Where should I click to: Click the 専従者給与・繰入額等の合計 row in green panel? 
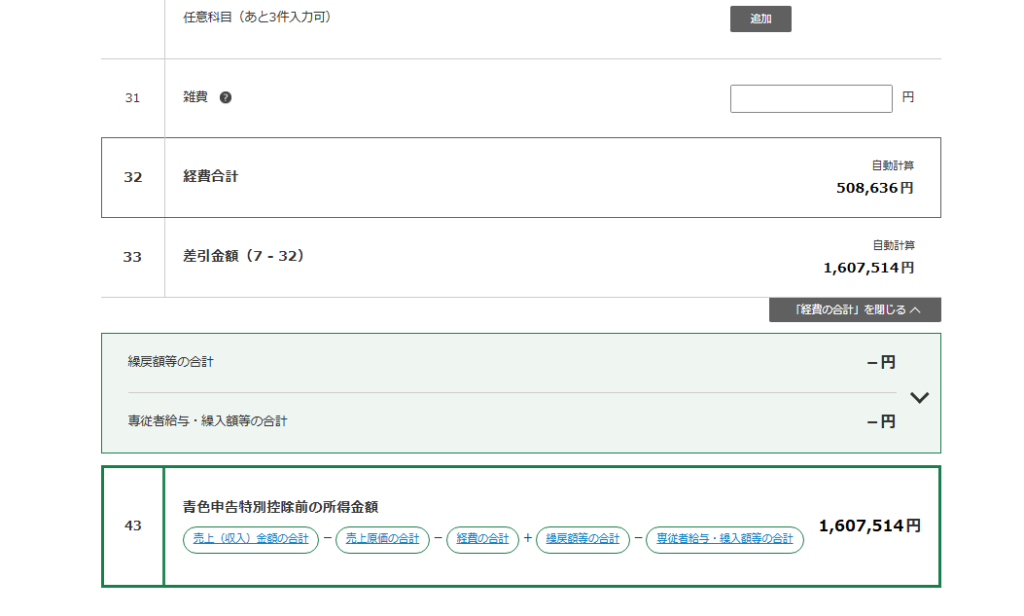click(208, 422)
